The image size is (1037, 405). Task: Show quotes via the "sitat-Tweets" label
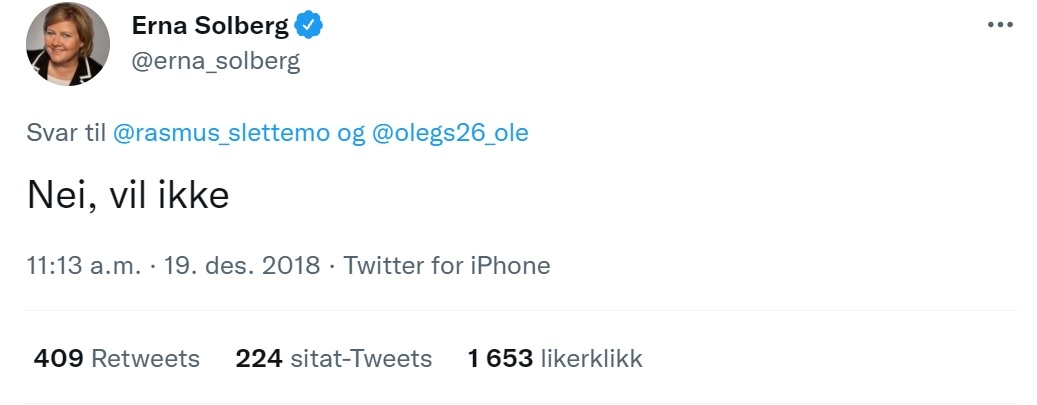pyautogui.click(x=360, y=358)
